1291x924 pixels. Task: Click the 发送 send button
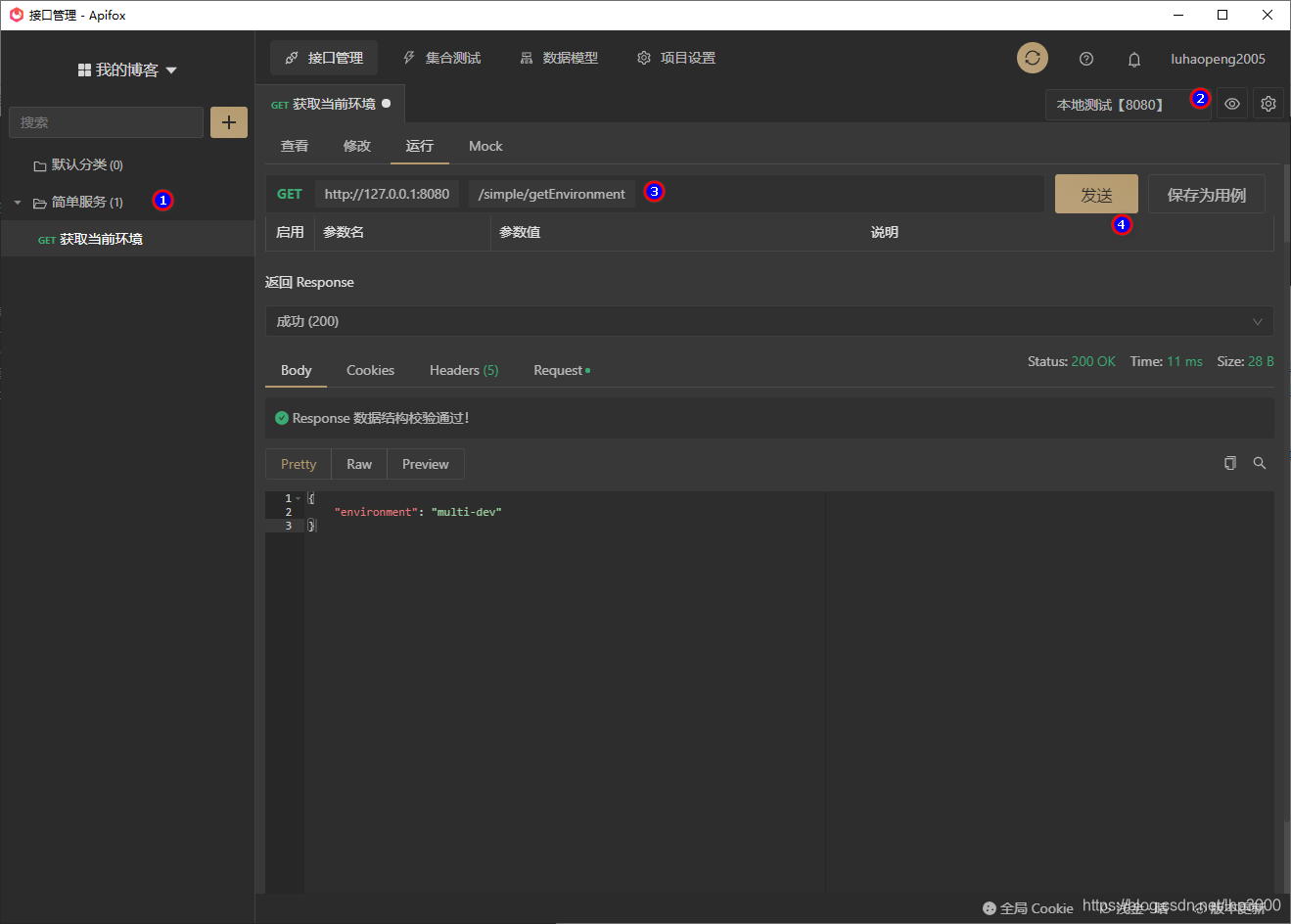pos(1096,195)
